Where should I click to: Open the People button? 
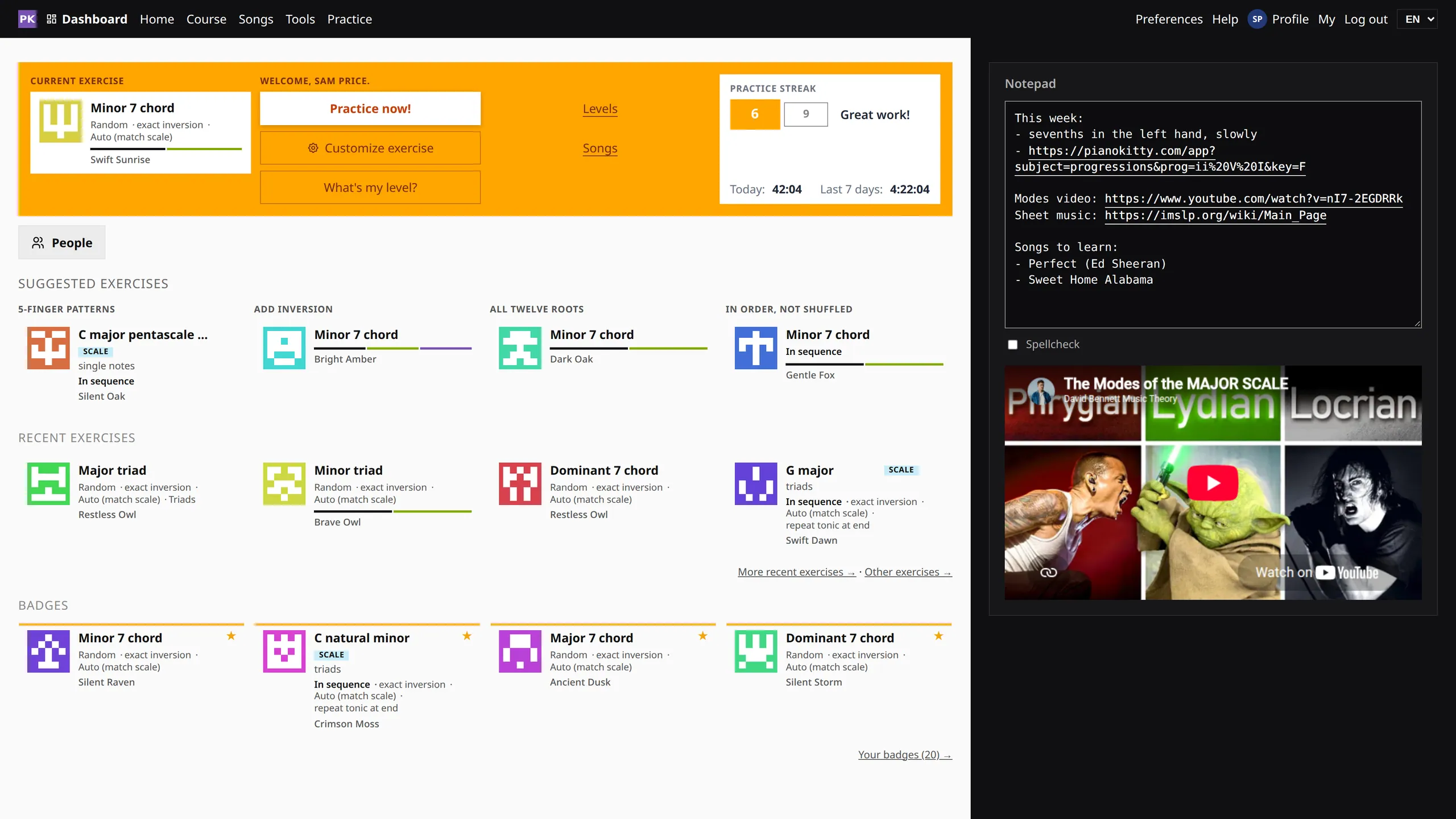(x=61, y=242)
